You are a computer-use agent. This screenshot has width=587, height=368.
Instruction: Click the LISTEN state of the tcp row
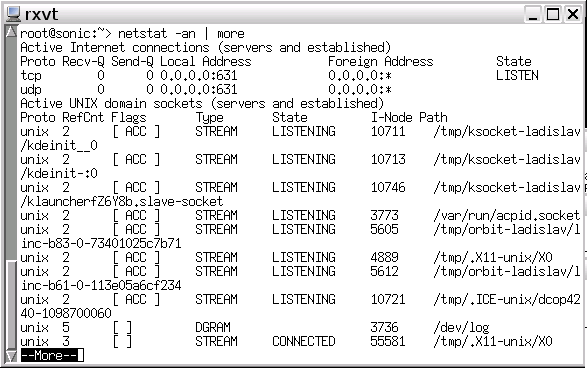tap(517, 76)
